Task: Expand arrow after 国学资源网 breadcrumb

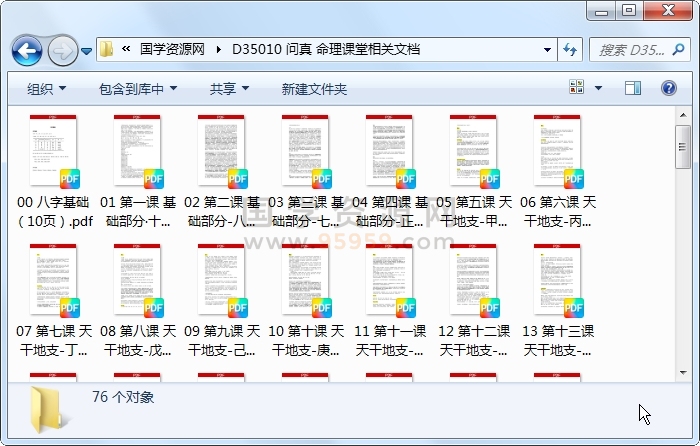Action: point(218,49)
